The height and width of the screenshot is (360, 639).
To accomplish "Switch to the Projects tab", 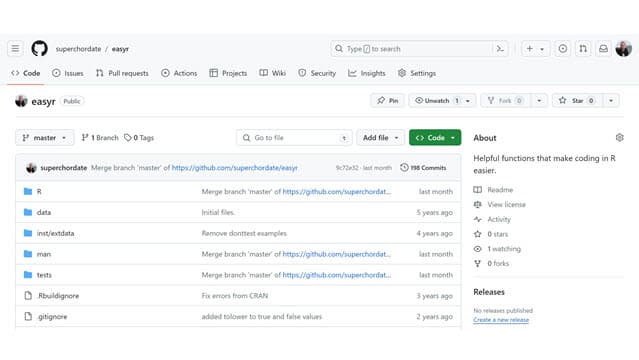I will point(228,73).
